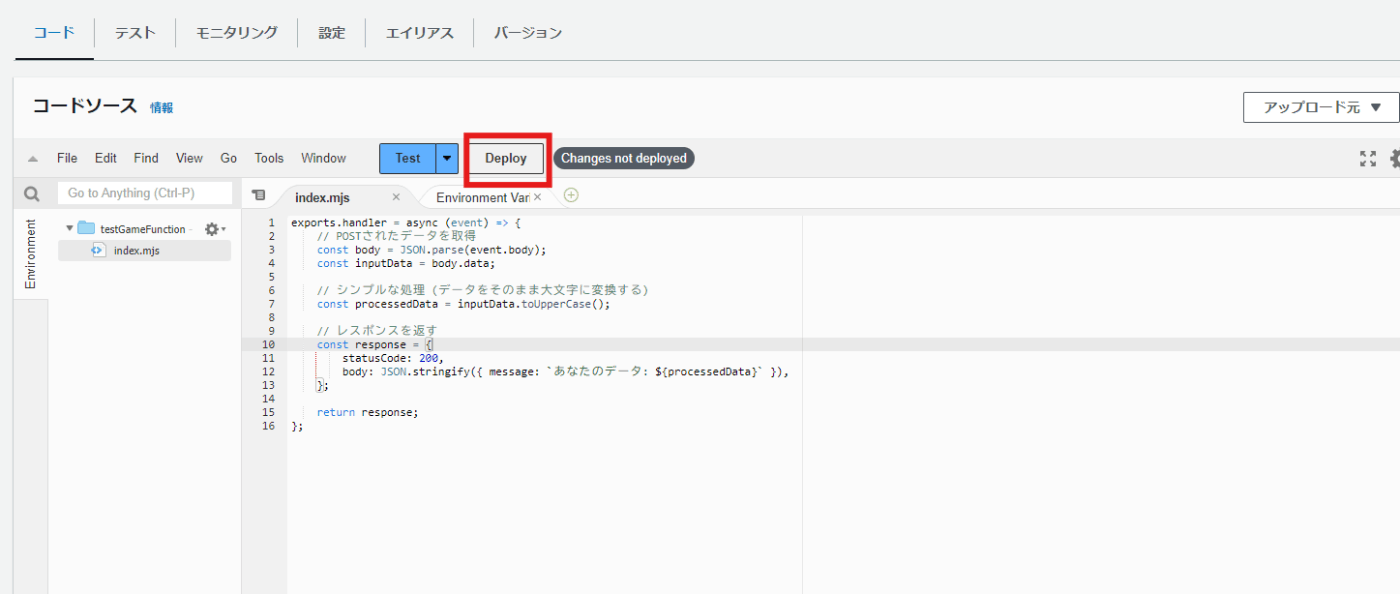1400x594 pixels.
Task: Click line number 10 in the gutter
Action: 268,344
